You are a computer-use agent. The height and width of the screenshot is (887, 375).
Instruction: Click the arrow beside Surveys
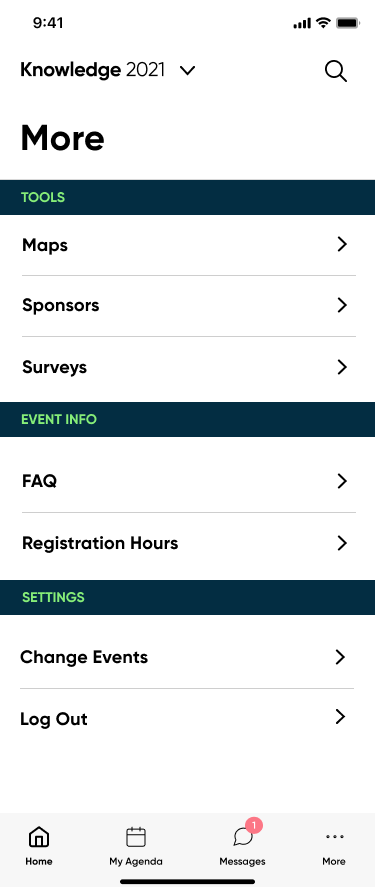pos(342,367)
